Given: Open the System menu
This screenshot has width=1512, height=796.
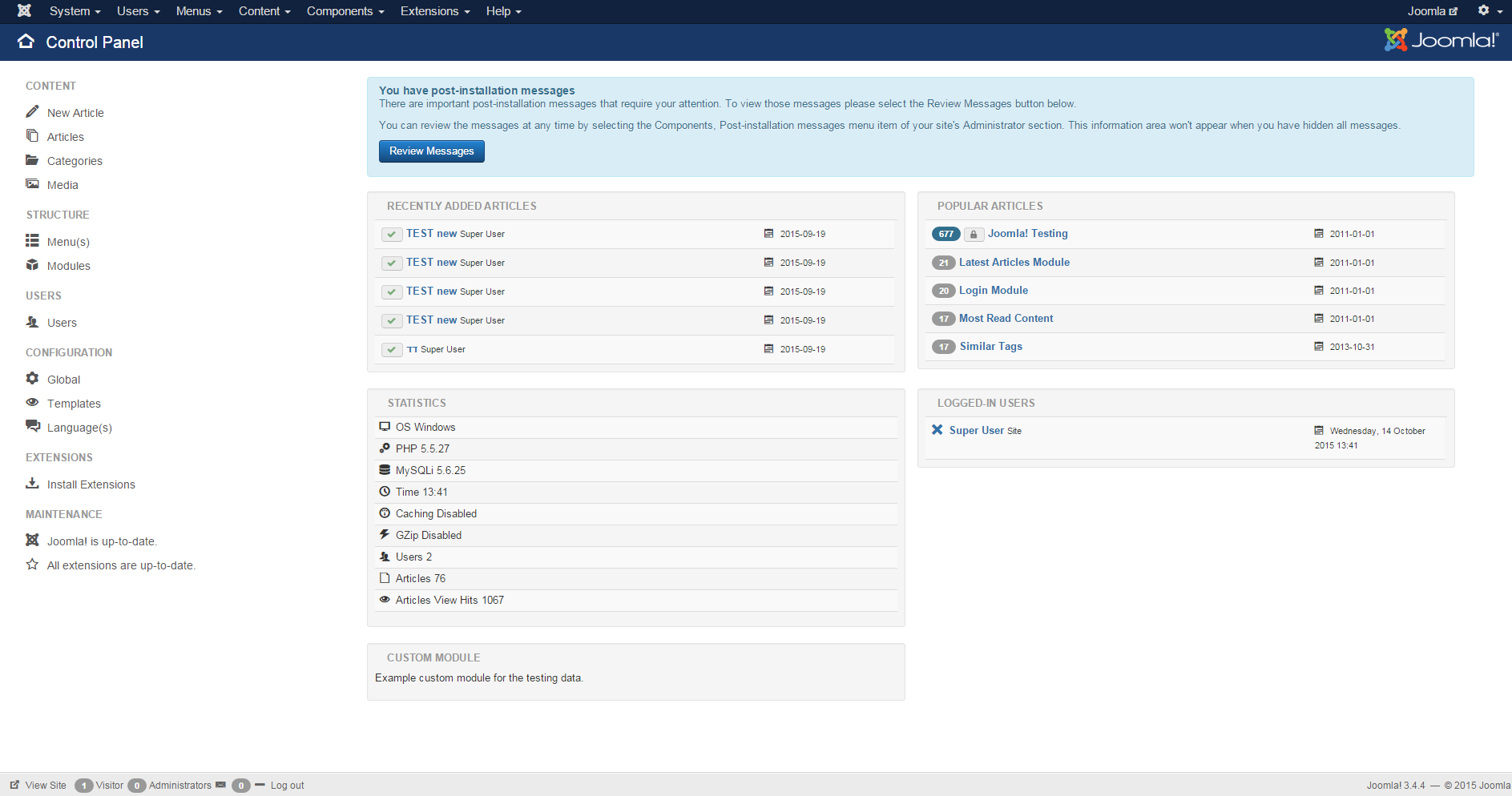Looking at the screenshot, I should [75, 11].
